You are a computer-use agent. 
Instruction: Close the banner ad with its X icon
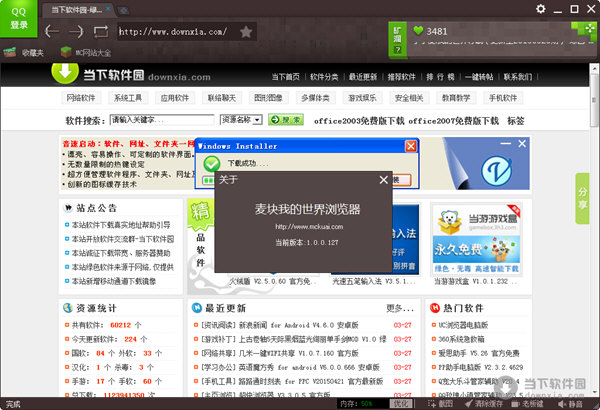[x=522, y=144]
